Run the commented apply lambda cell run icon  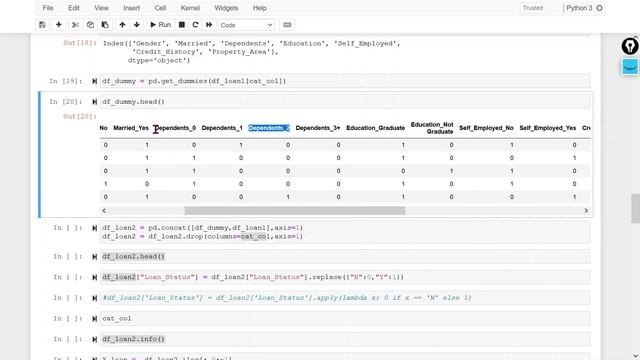[x=94, y=298]
